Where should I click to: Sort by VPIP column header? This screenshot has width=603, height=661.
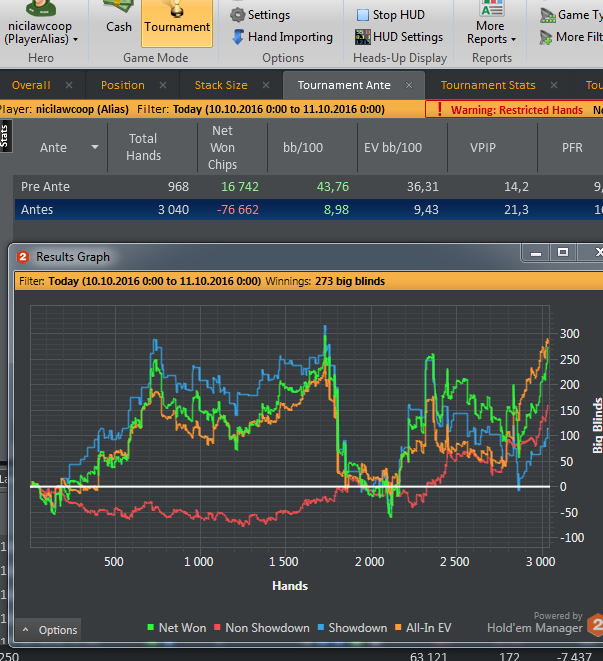tap(483, 148)
